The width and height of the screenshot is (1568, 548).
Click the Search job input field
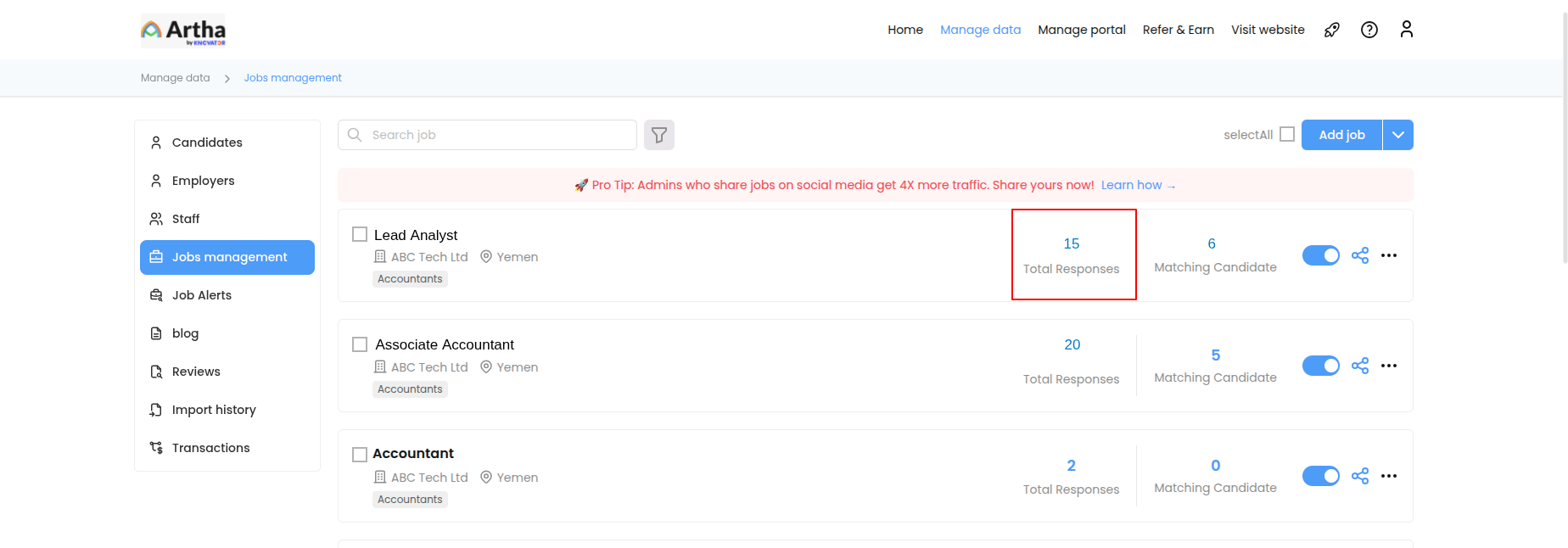click(x=496, y=135)
